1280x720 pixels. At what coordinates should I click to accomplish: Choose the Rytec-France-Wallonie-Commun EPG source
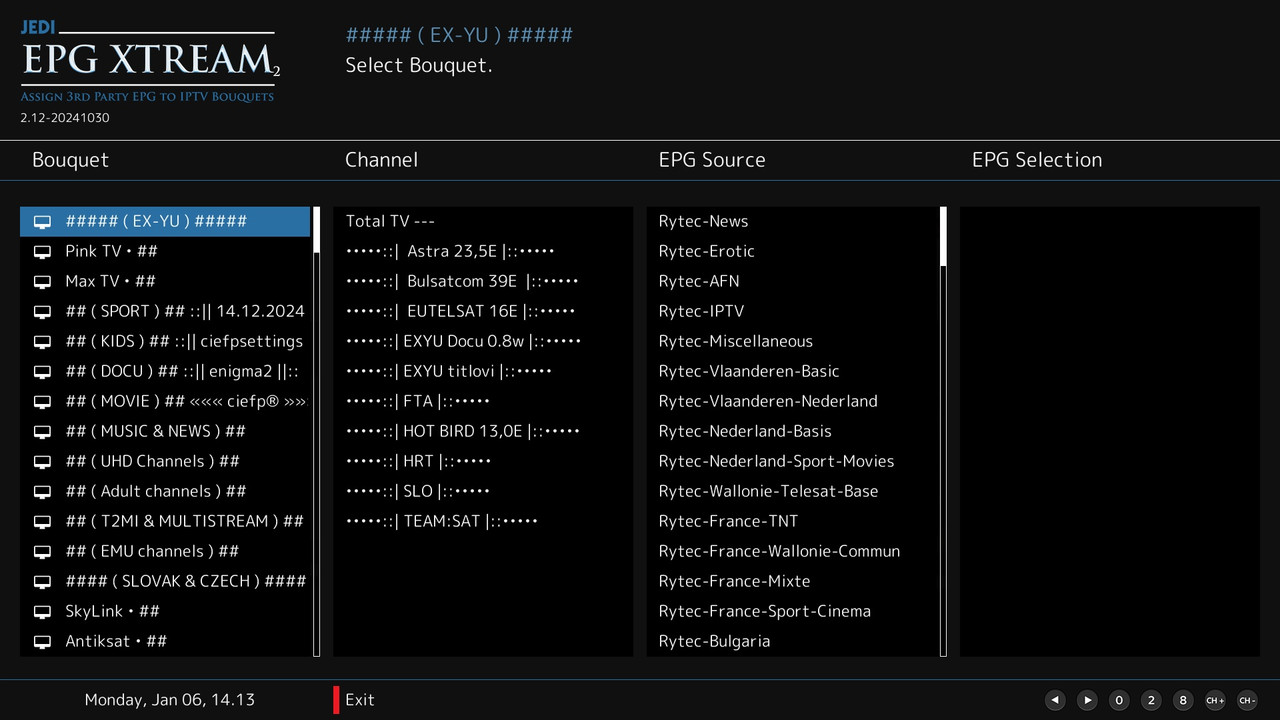(792, 551)
